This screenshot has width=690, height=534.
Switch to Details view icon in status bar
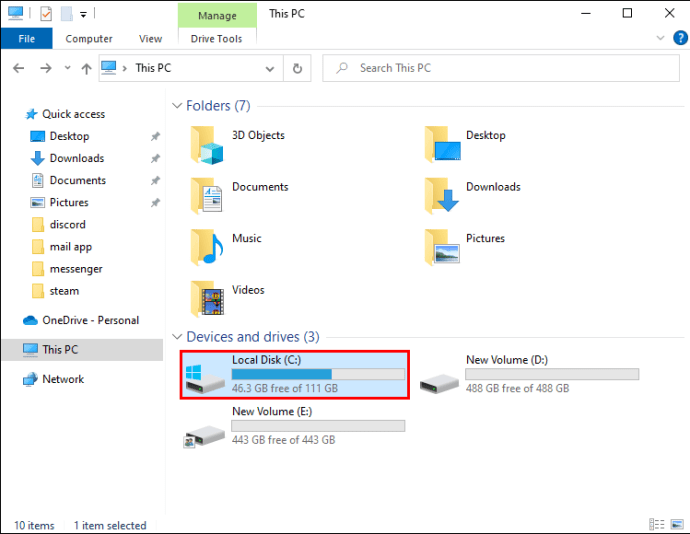pyautogui.click(x=657, y=524)
